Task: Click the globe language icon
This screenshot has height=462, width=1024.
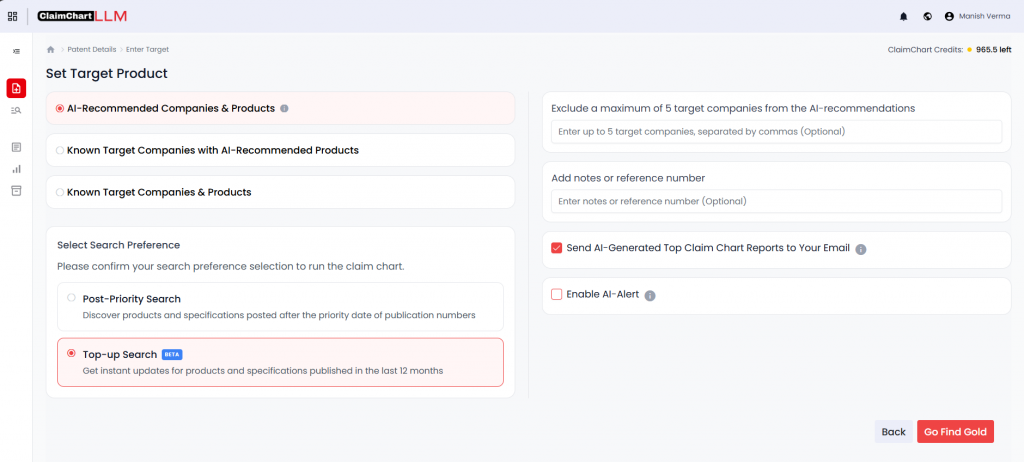Action: [x=927, y=17]
